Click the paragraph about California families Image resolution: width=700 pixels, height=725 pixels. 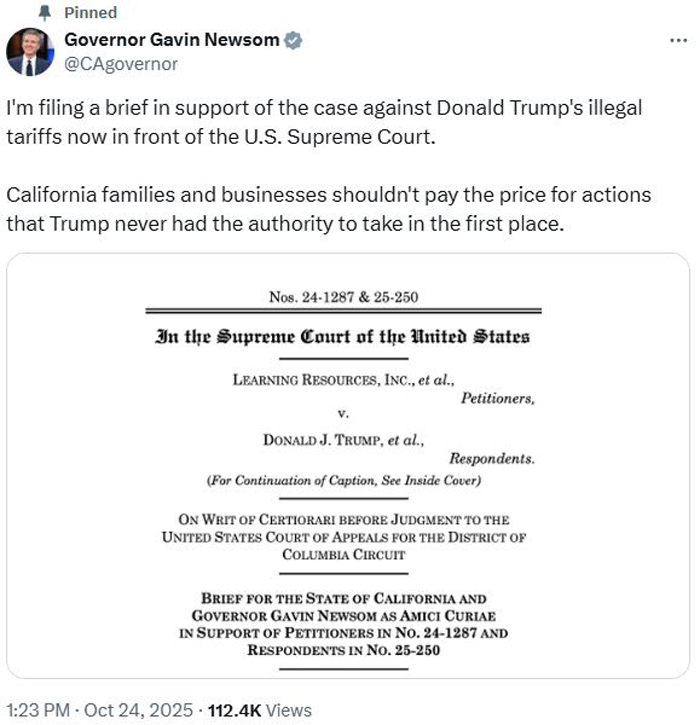pos(328,207)
